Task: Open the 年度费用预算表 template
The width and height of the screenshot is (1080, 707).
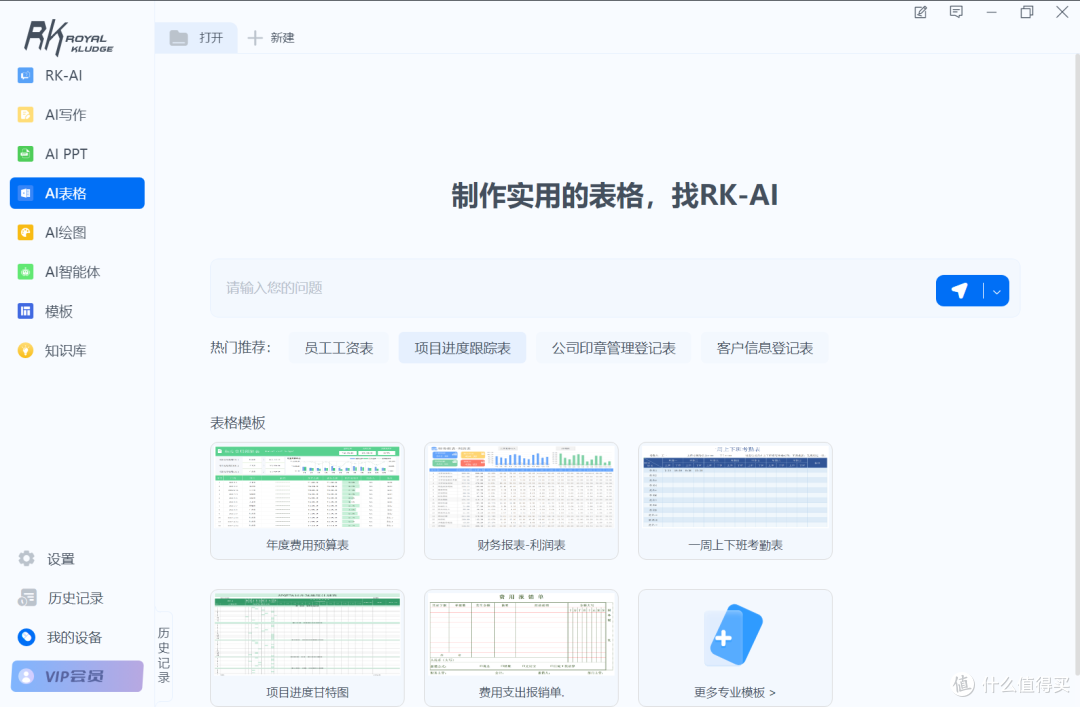Action: (x=307, y=501)
